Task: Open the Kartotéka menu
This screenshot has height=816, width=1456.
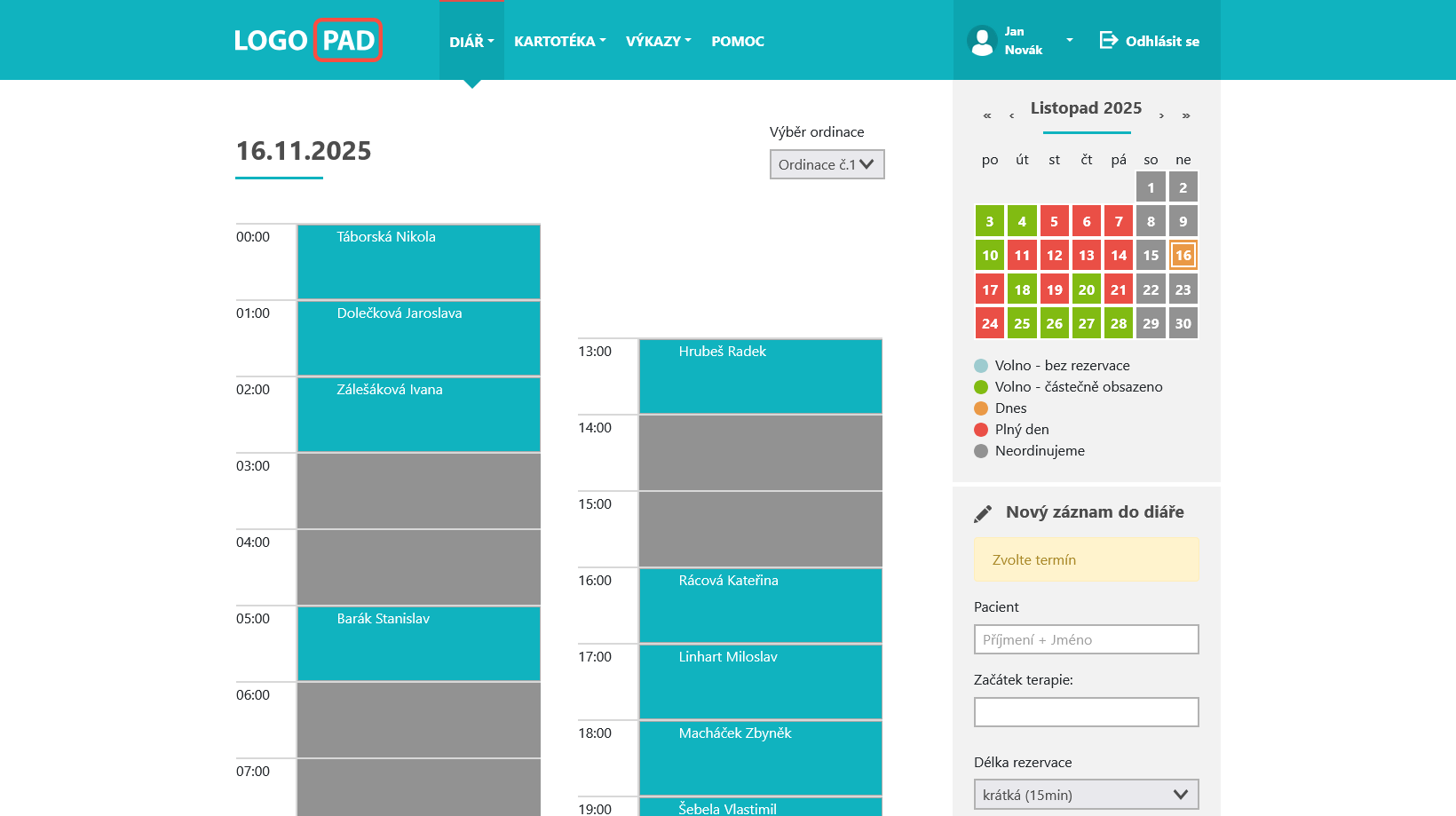Action: [559, 41]
